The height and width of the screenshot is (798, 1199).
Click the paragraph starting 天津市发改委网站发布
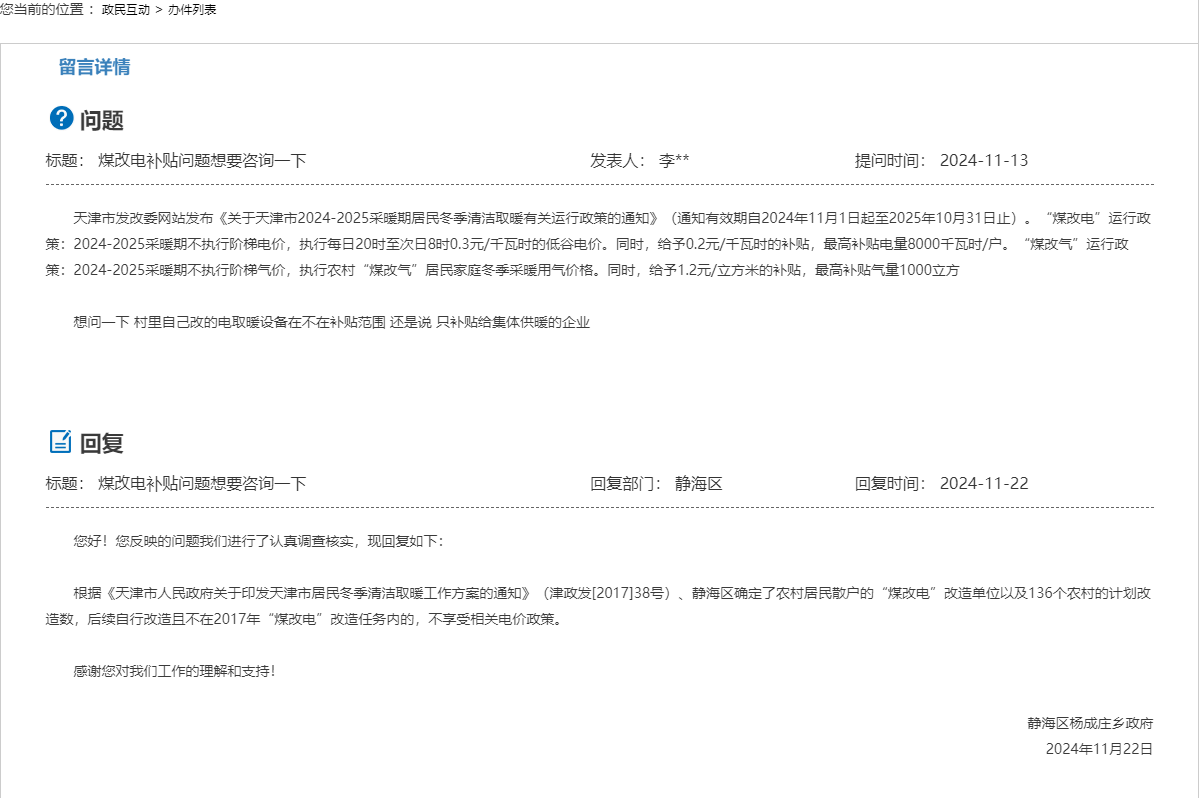[600, 243]
